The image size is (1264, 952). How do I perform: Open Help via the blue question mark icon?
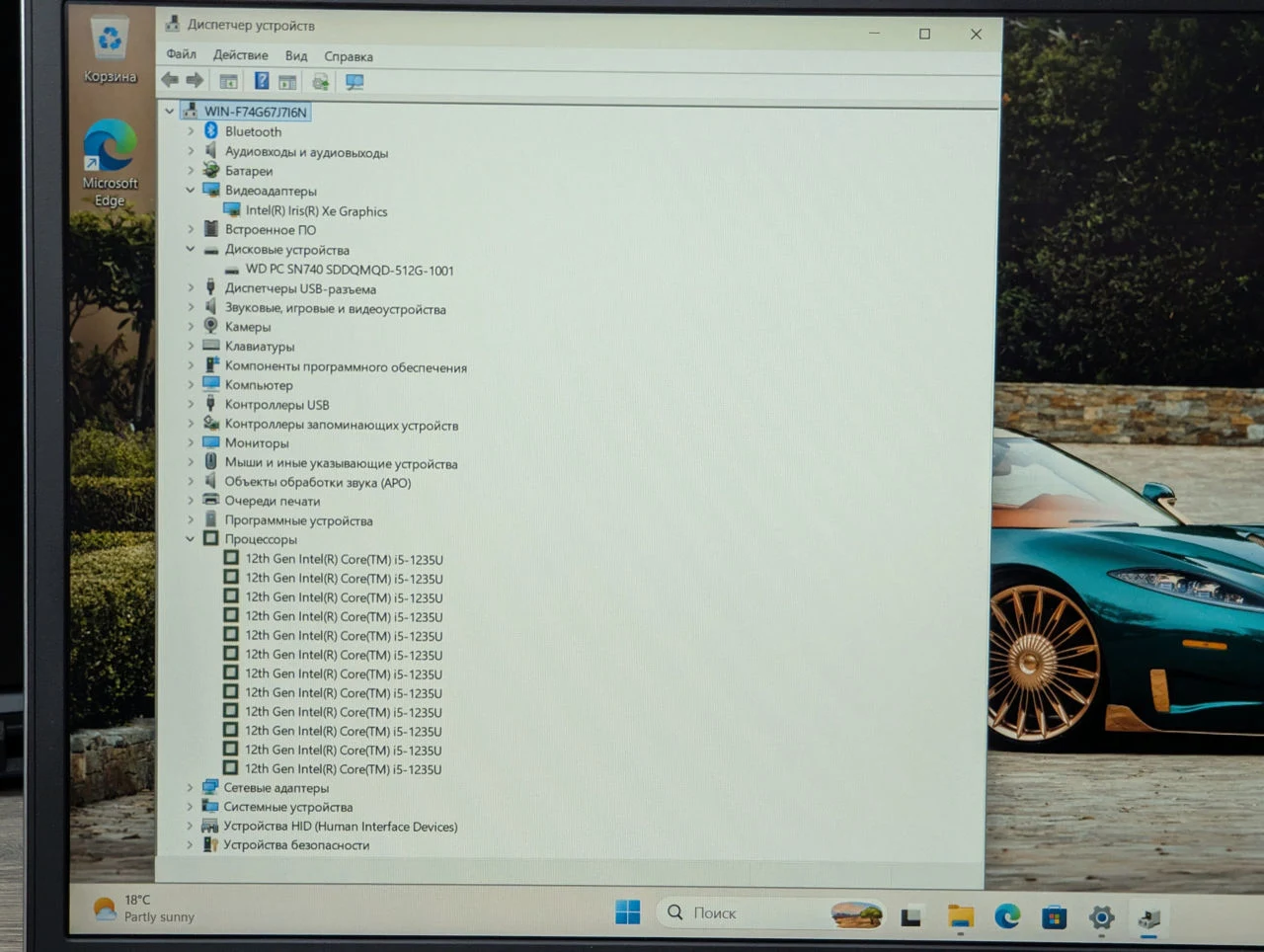pyautogui.click(x=262, y=82)
